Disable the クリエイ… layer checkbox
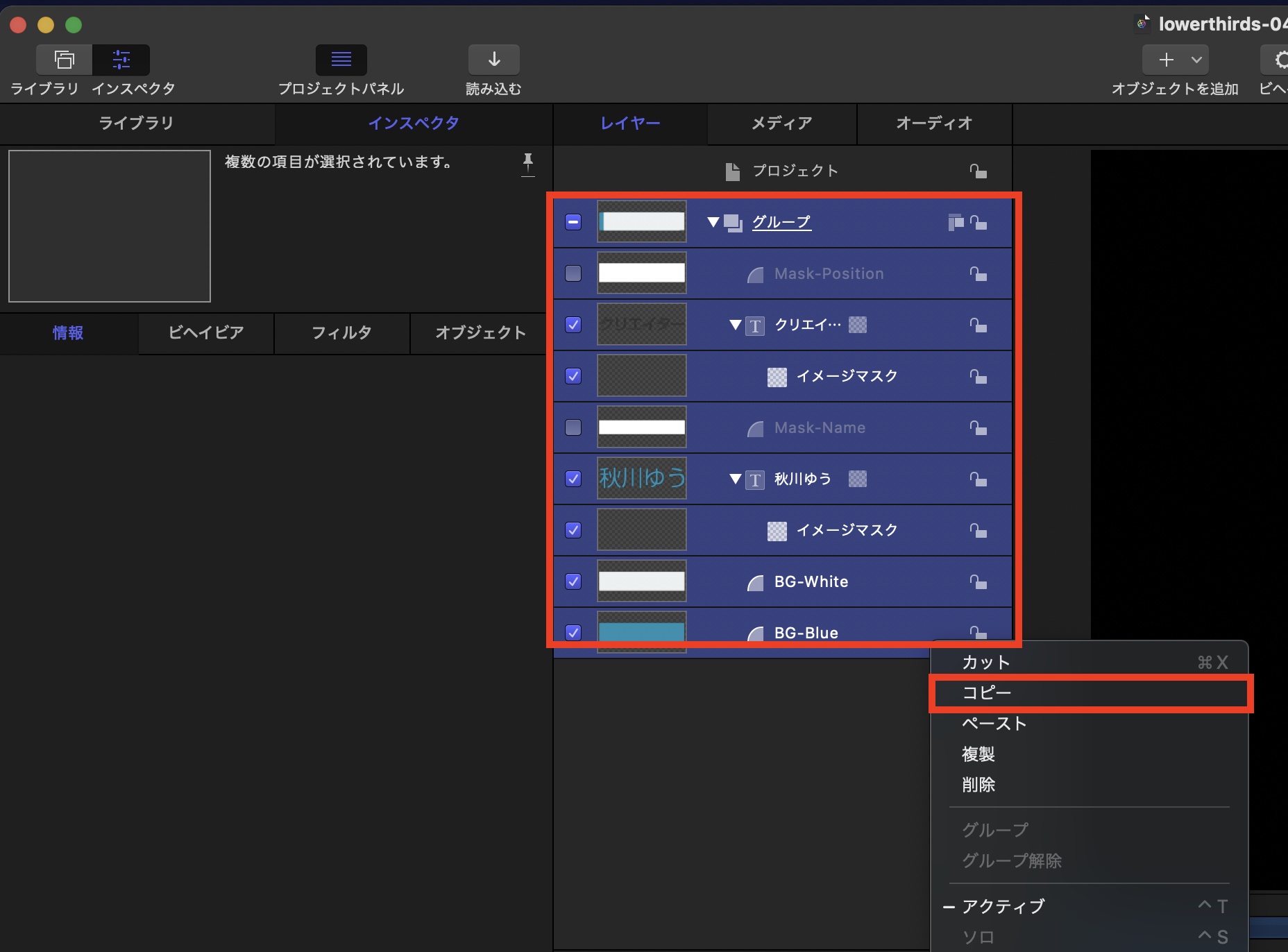This screenshot has width=1288, height=952. 573,325
